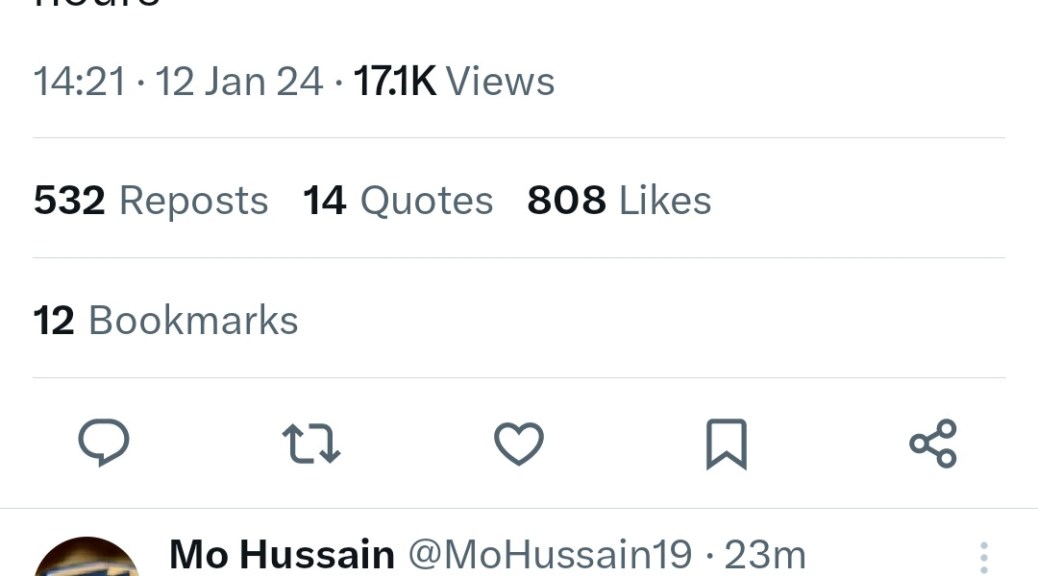Tap the cut-off post text at the top

pyautogui.click(x=97, y=5)
